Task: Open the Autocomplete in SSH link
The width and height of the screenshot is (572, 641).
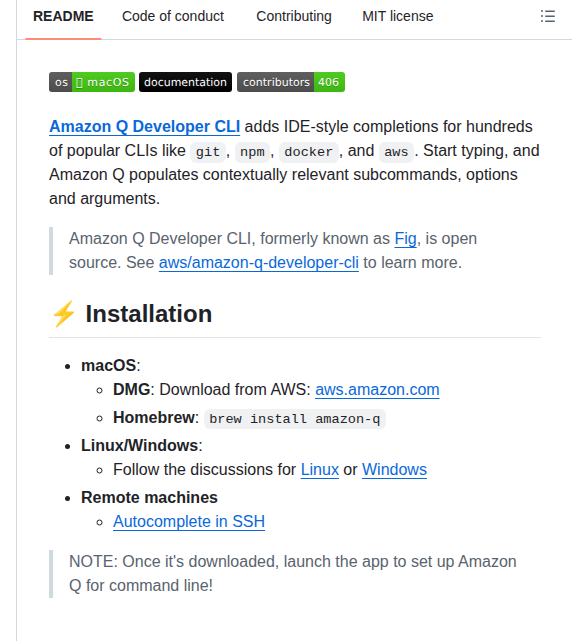Action: (x=189, y=522)
